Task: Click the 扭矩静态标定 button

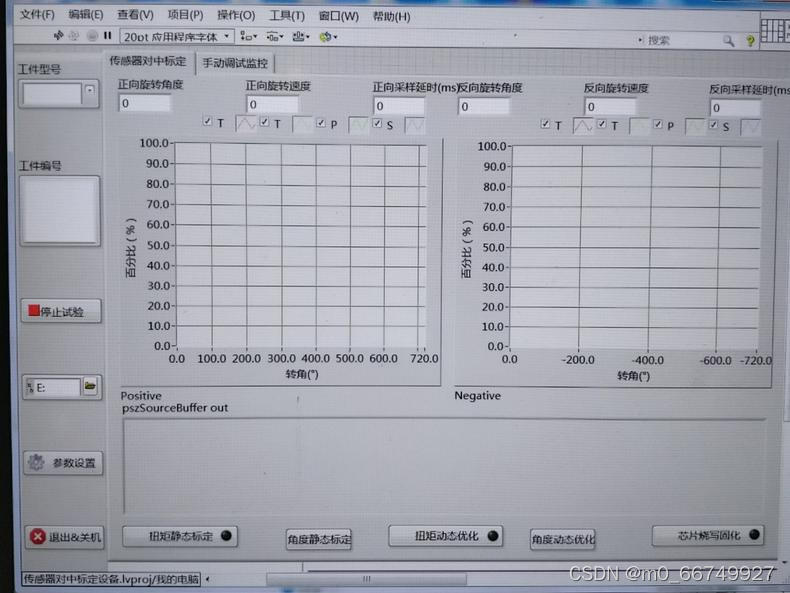Action: 180,536
